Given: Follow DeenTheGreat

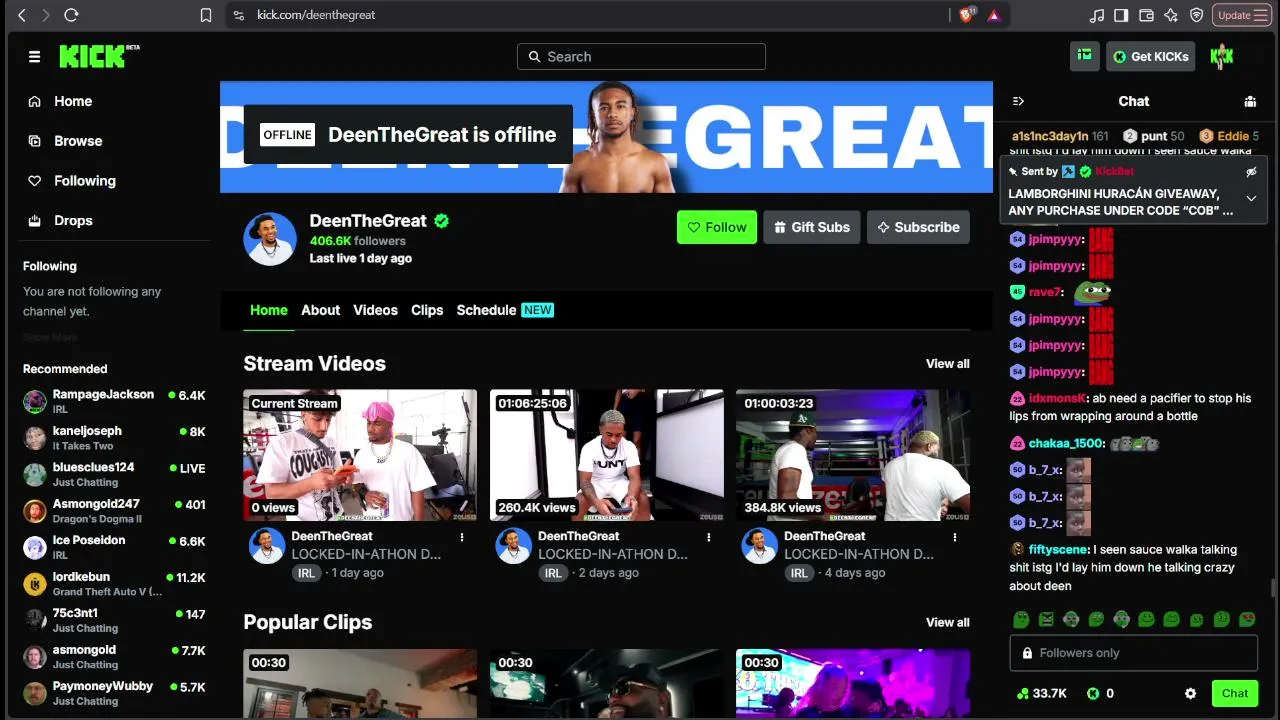Looking at the screenshot, I should (717, 227).
